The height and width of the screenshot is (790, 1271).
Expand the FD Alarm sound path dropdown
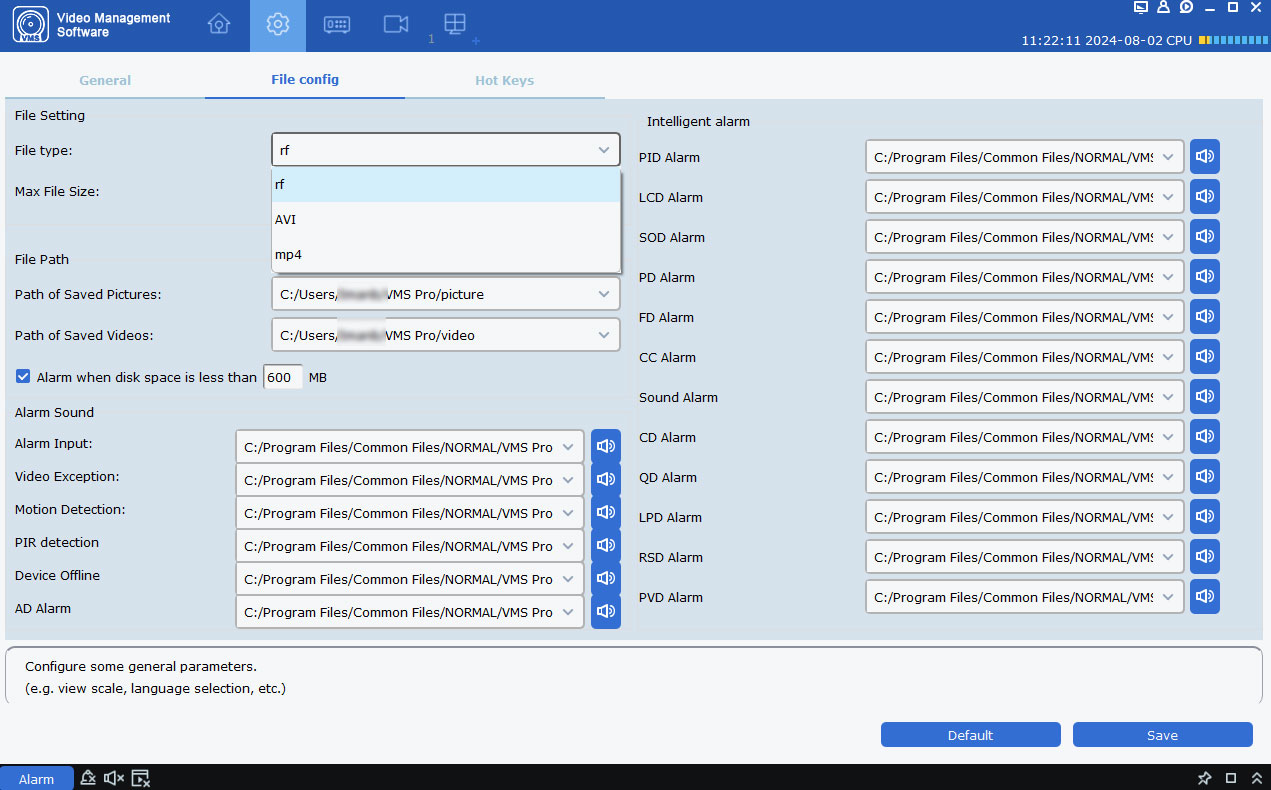1166,316
